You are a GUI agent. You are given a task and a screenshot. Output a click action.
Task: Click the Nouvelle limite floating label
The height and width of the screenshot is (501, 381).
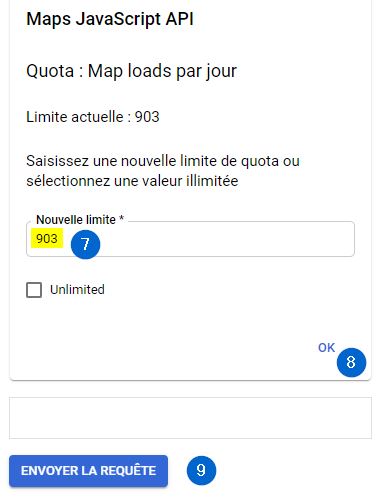pyautogui.click(x=76, y=219)
